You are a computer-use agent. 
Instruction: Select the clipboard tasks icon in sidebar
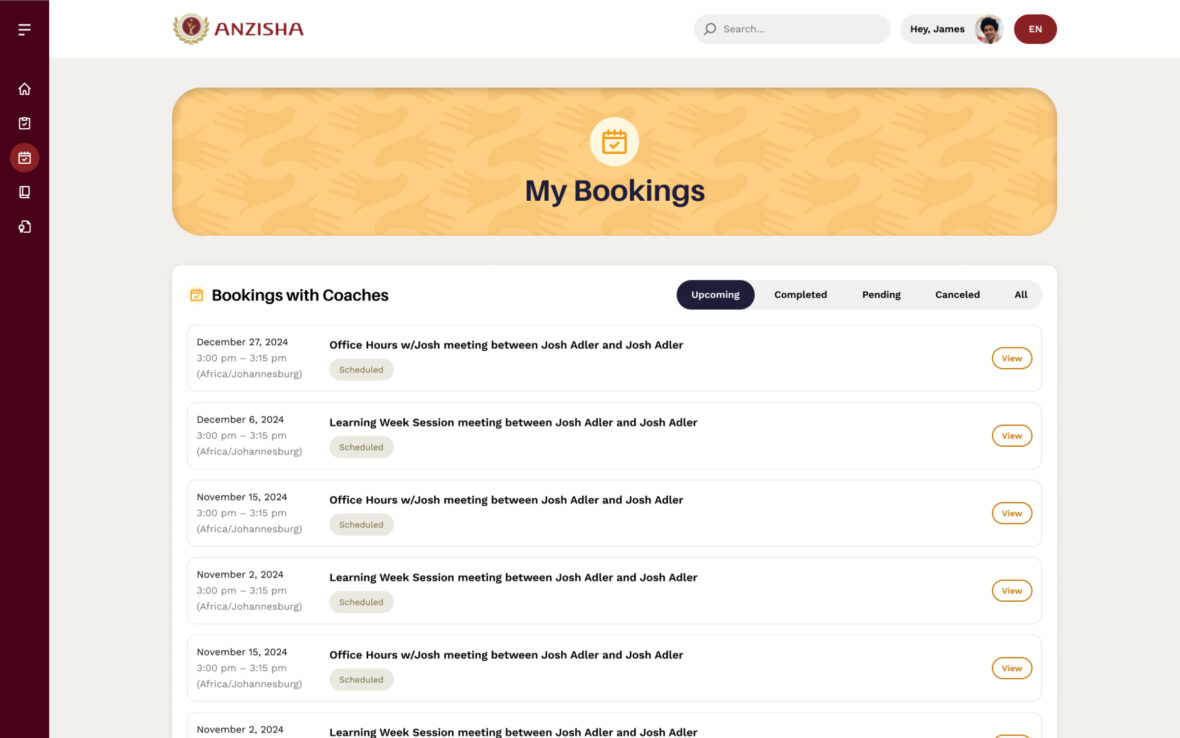tap(24, 123)
